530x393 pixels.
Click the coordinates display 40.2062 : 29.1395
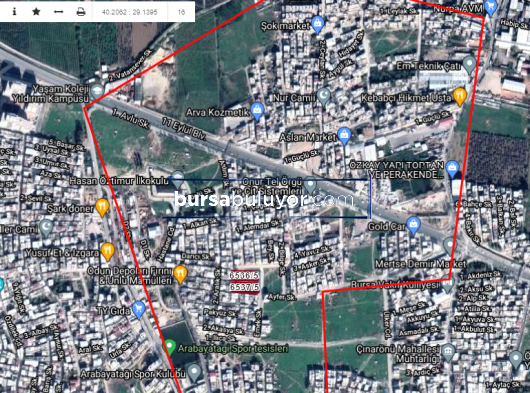click(x=129, y=12)
